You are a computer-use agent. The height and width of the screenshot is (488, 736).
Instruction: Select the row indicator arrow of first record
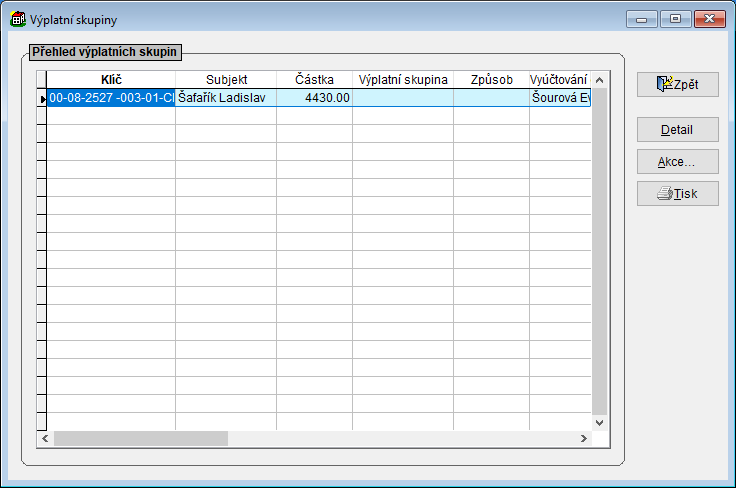41,98
